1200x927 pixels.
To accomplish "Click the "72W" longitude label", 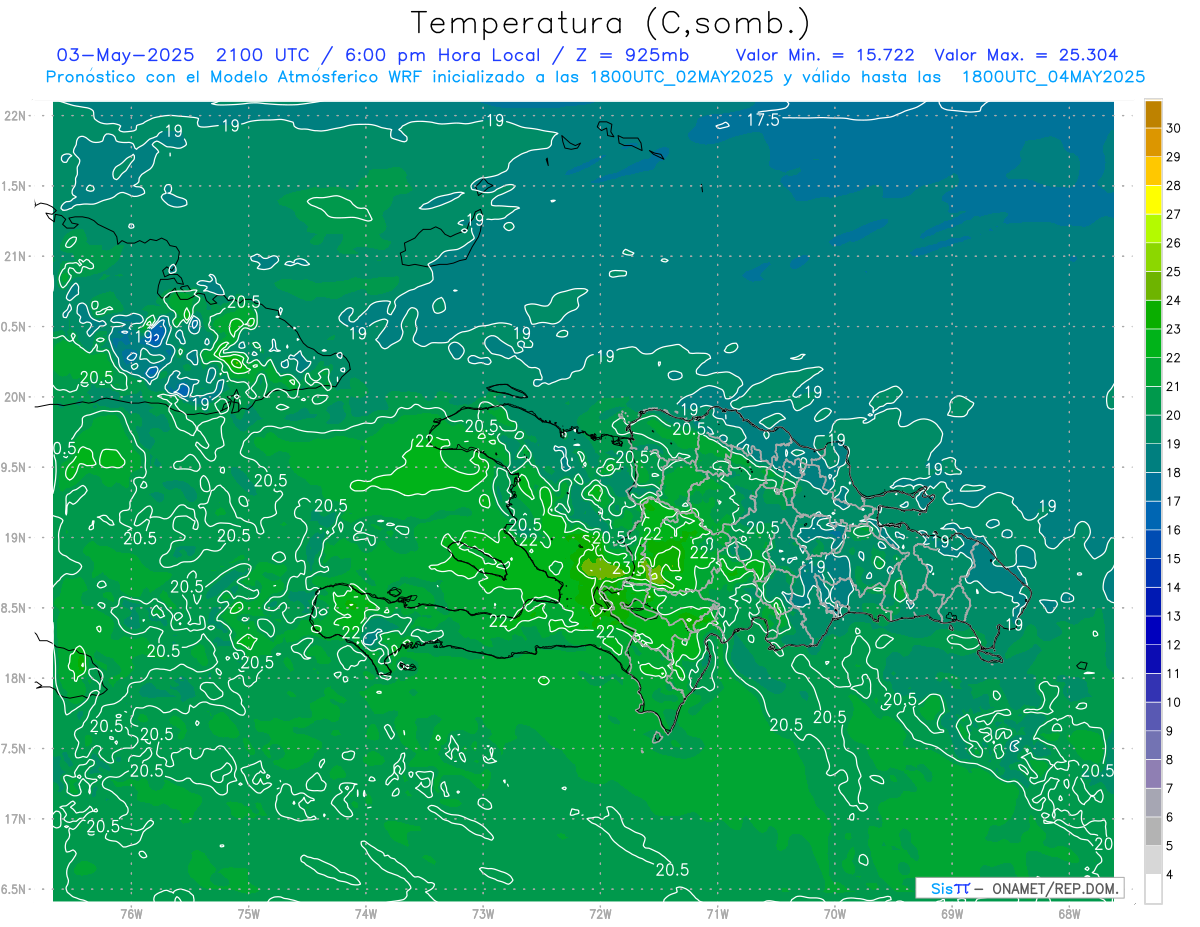I will pos(600,913).
